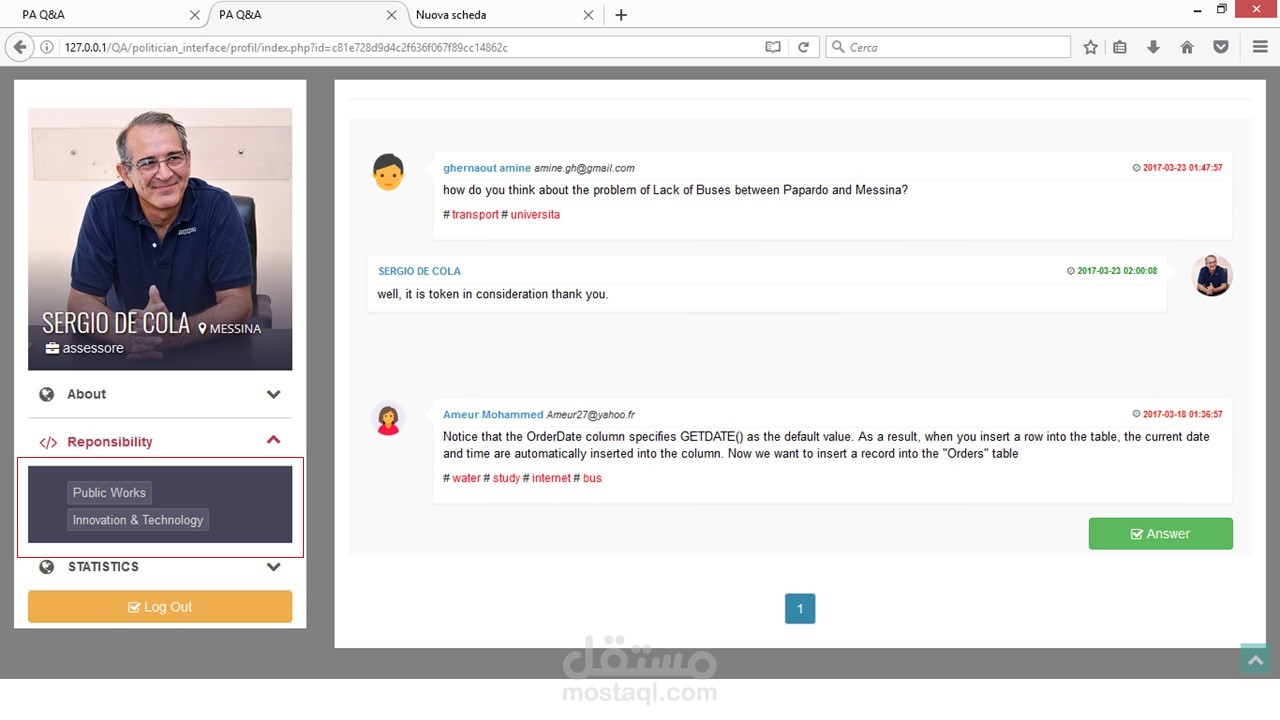This screenshot has height=720, width=1280.
Task: Click the reply text 'well, it is token'
Action: coord(492,294)
